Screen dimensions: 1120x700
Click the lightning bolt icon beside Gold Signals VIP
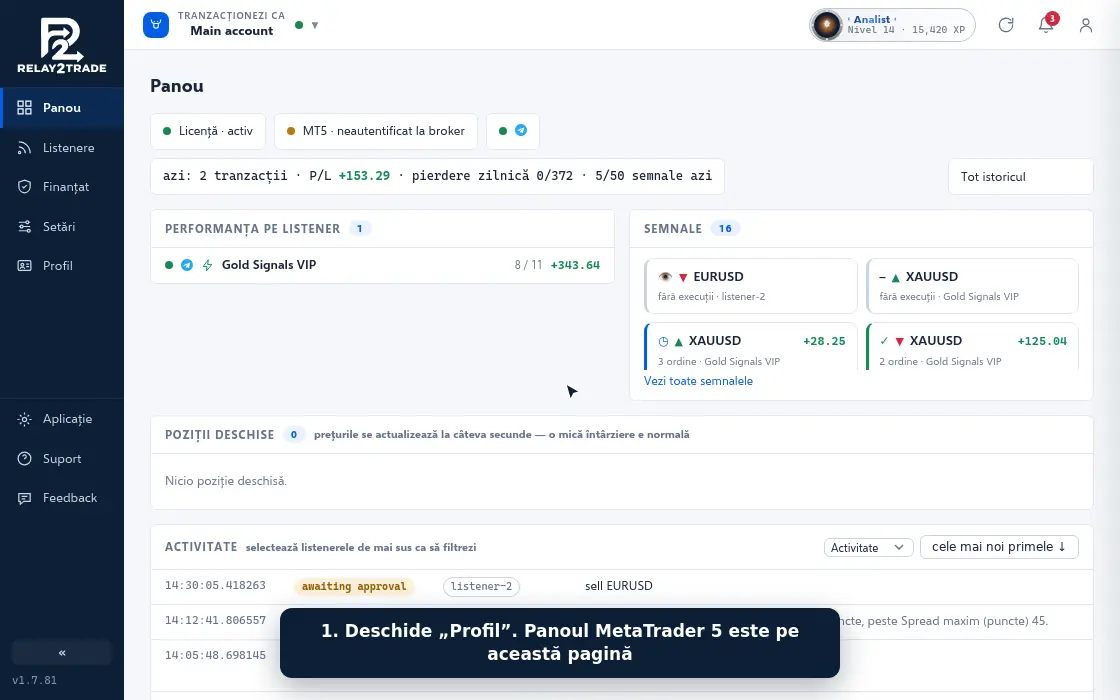point(207,265)
